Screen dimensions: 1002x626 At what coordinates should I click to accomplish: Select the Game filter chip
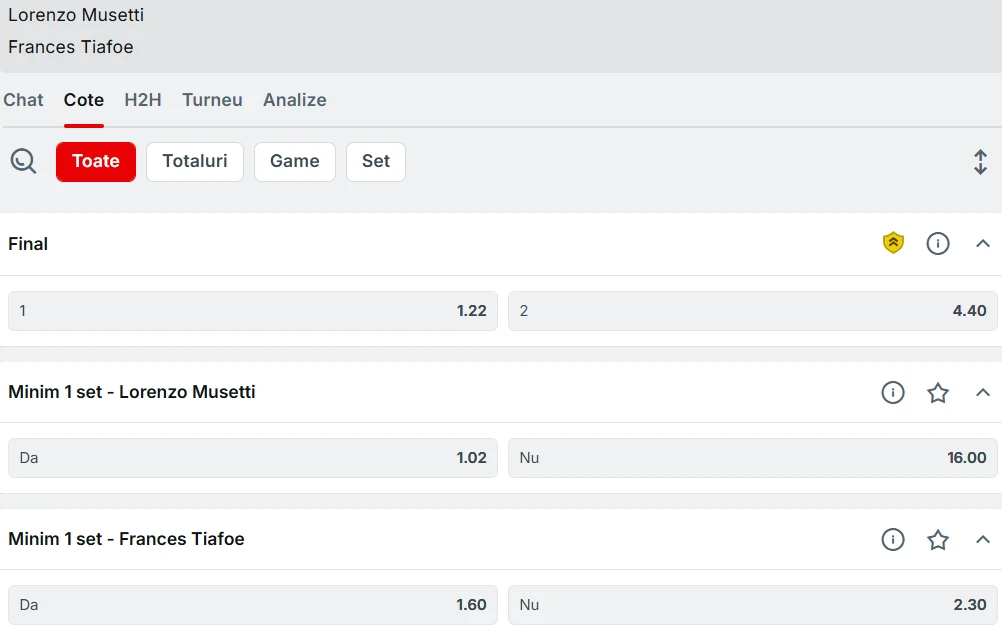pos(295,162)
